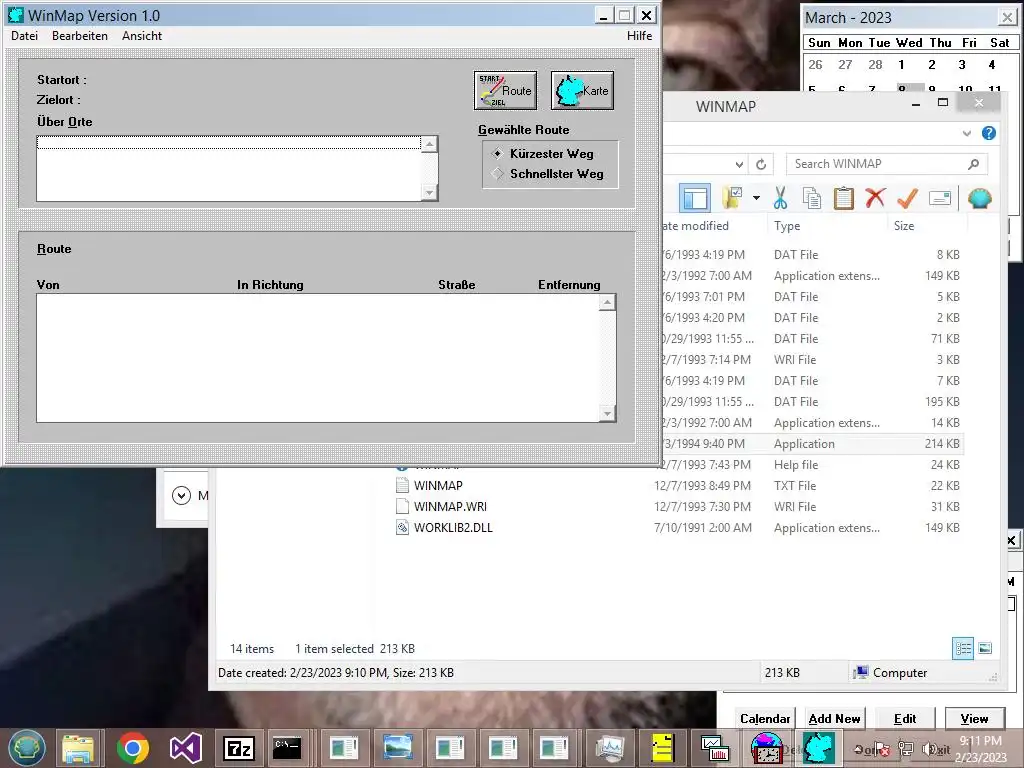Image resolution: width=1024 pixels, height=768 pixels.
Task: Open Classic Shell settings shell icon in toolbar
Action: click(x=980, y=198)
